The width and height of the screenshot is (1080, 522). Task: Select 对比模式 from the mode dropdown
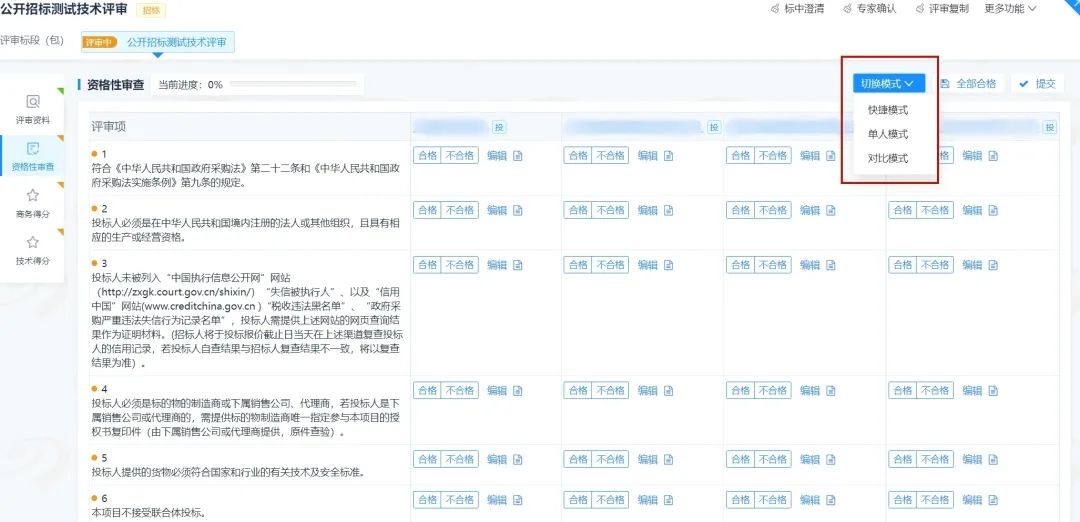pyautogui.click(x=888, y=158)
